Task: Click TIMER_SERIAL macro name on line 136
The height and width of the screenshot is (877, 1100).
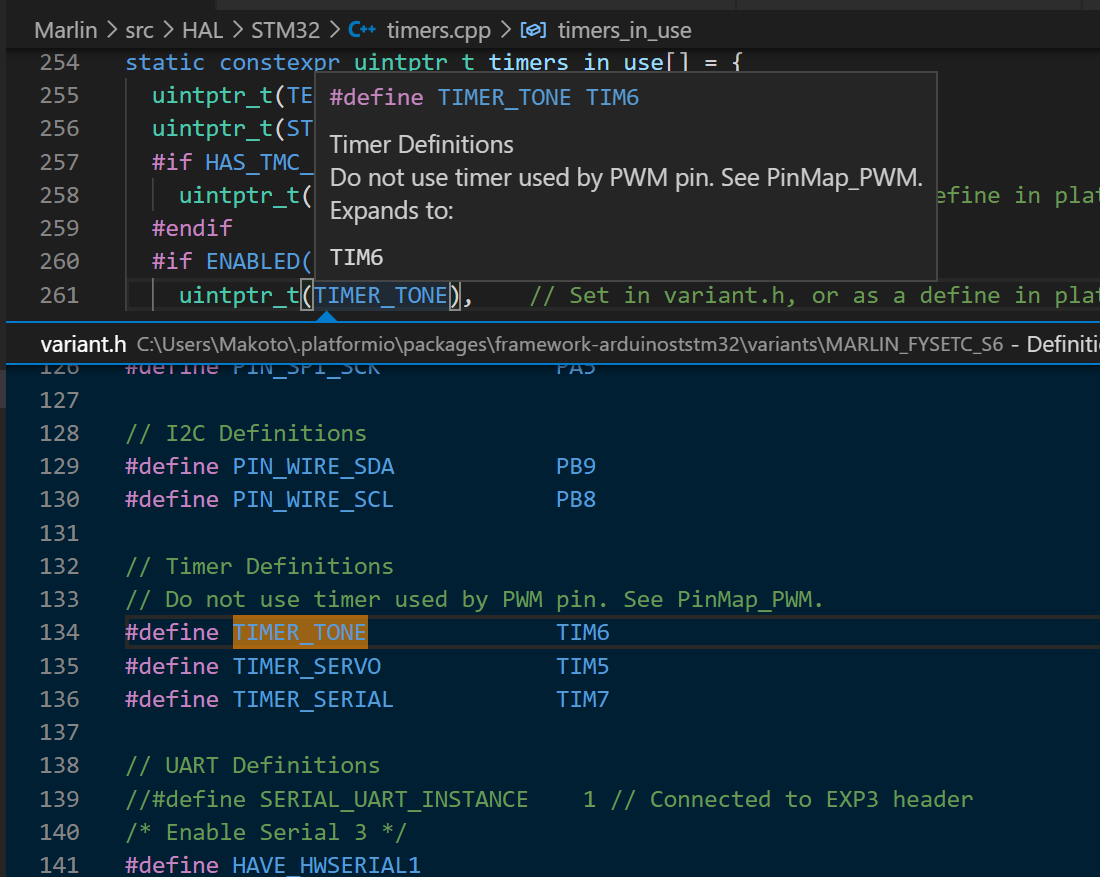Action: click(312, 699)
